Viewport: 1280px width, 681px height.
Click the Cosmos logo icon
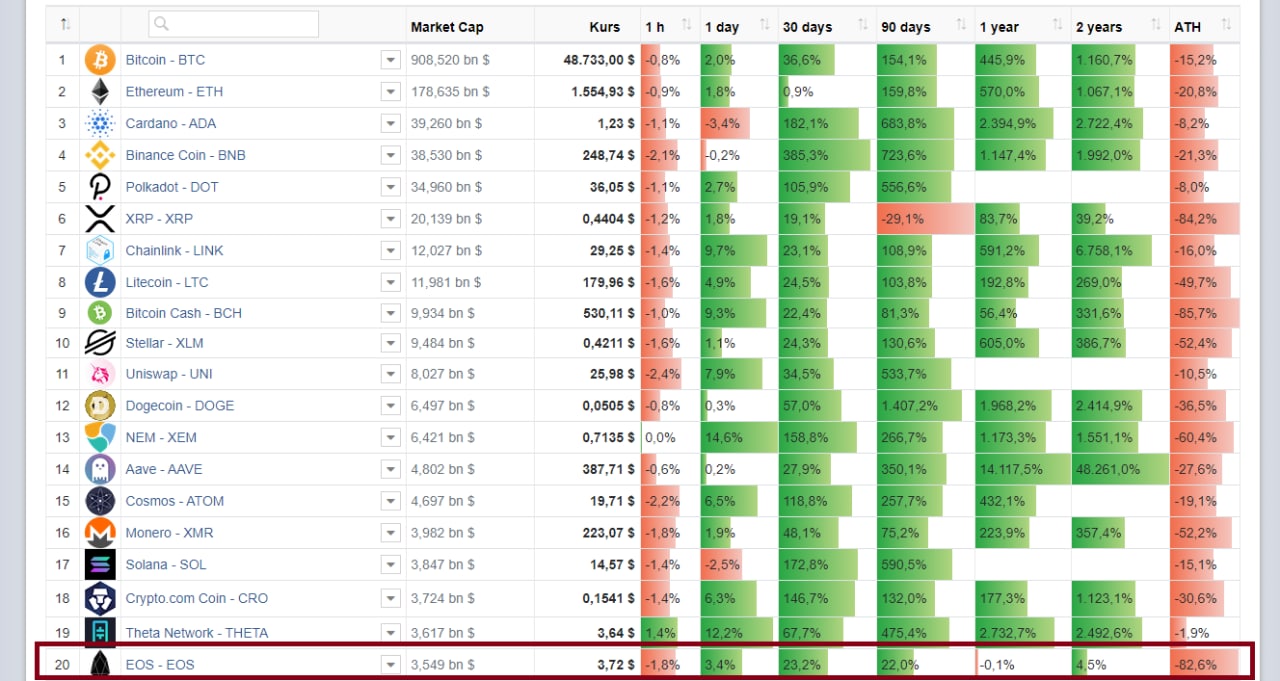pyautogui.click(x=100, y=501)
